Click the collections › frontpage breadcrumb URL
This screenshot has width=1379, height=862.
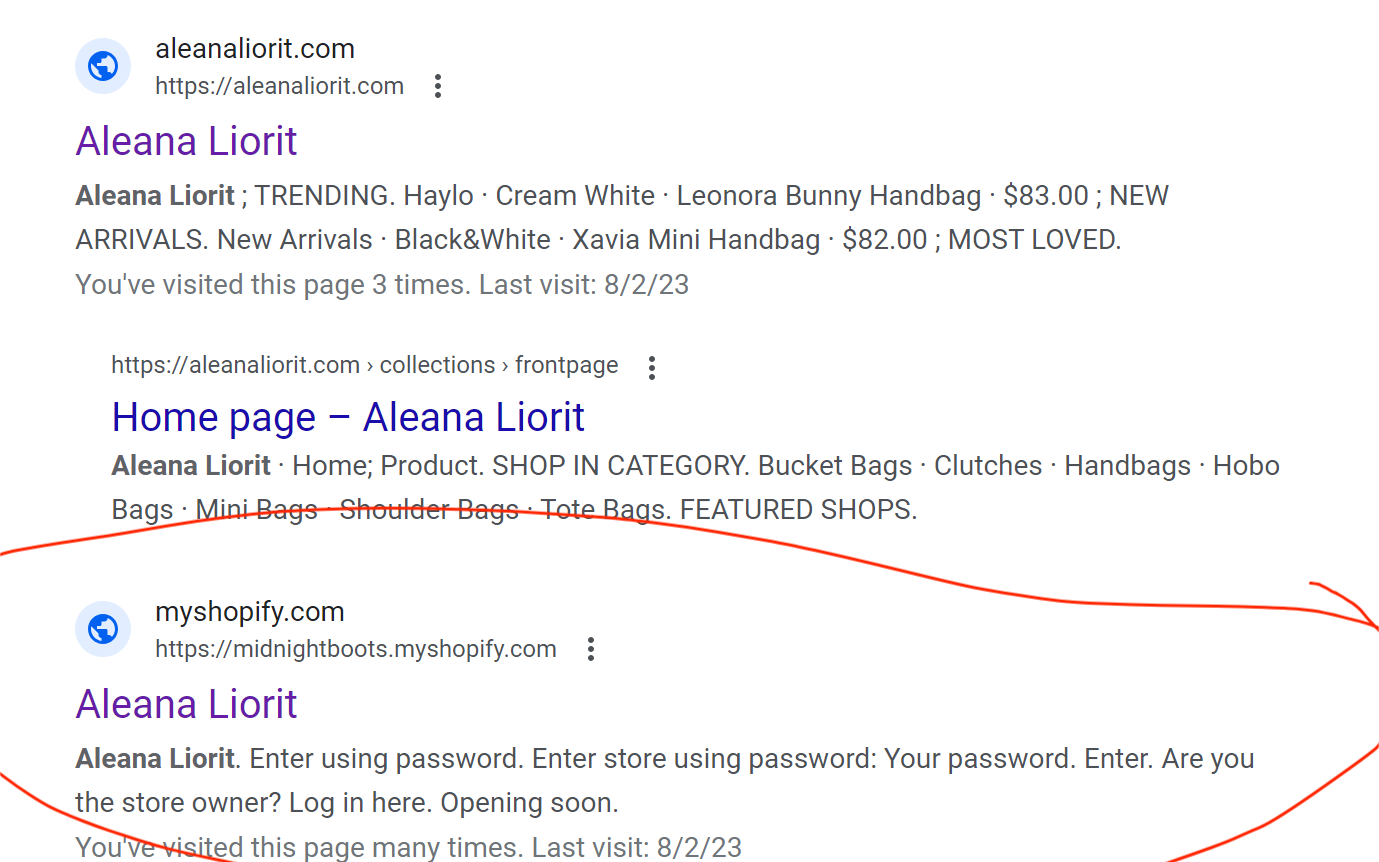pos(364,365)
